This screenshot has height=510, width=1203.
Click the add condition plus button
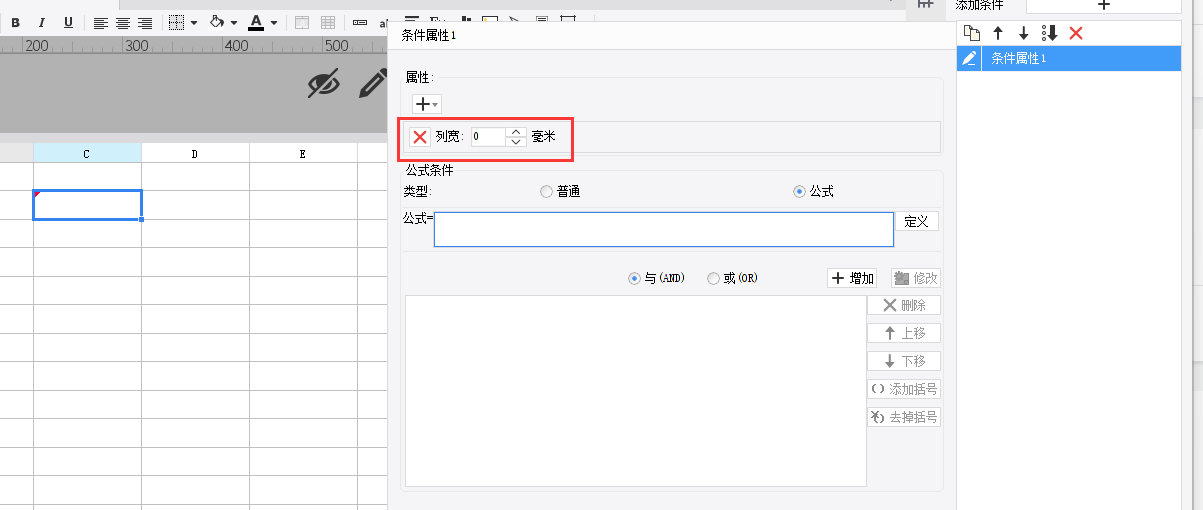1103,6
